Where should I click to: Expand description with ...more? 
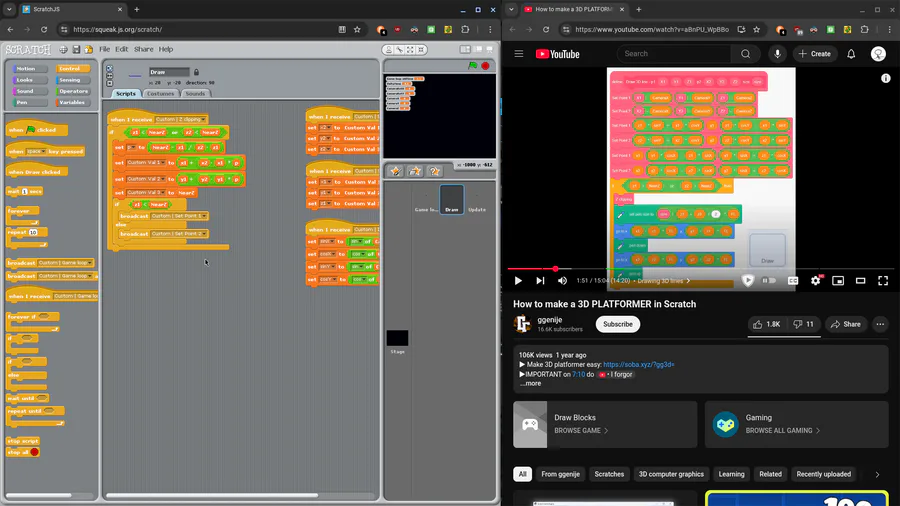530,384
